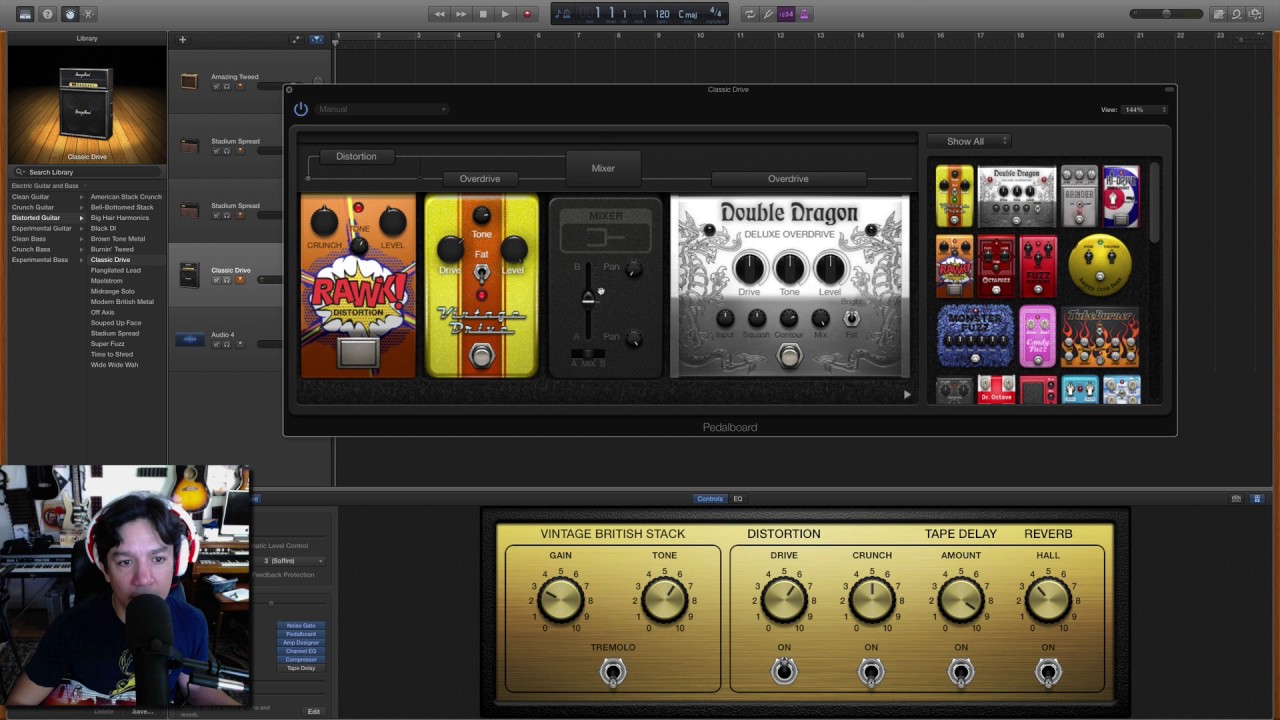The height and width of the screenshot is (720, 1280).
Task: Click the Search Library field
Action: 87,172
